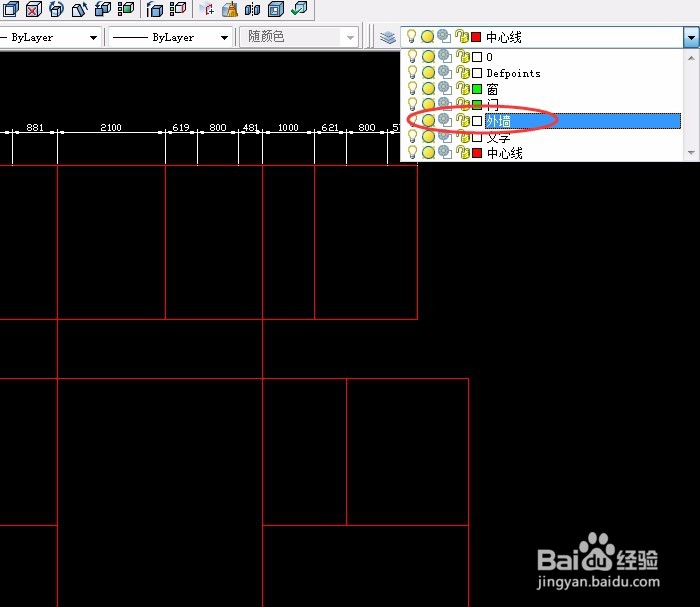Toggle the lock of 中心线 in dropdown list
Screen dimensions: 700x607
tap(462, 153)
